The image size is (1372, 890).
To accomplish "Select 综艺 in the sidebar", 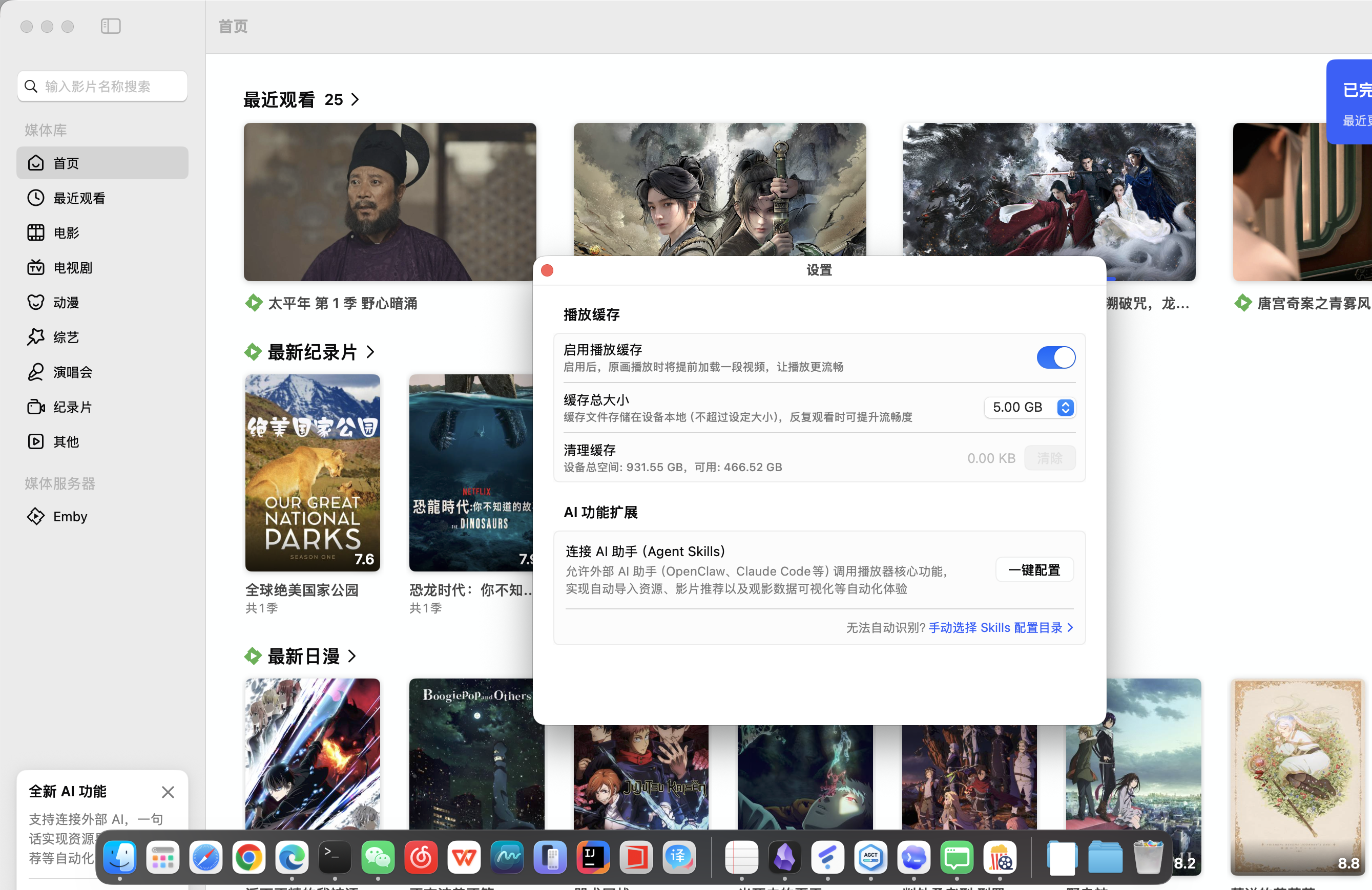I will click(x=102, y=337).
